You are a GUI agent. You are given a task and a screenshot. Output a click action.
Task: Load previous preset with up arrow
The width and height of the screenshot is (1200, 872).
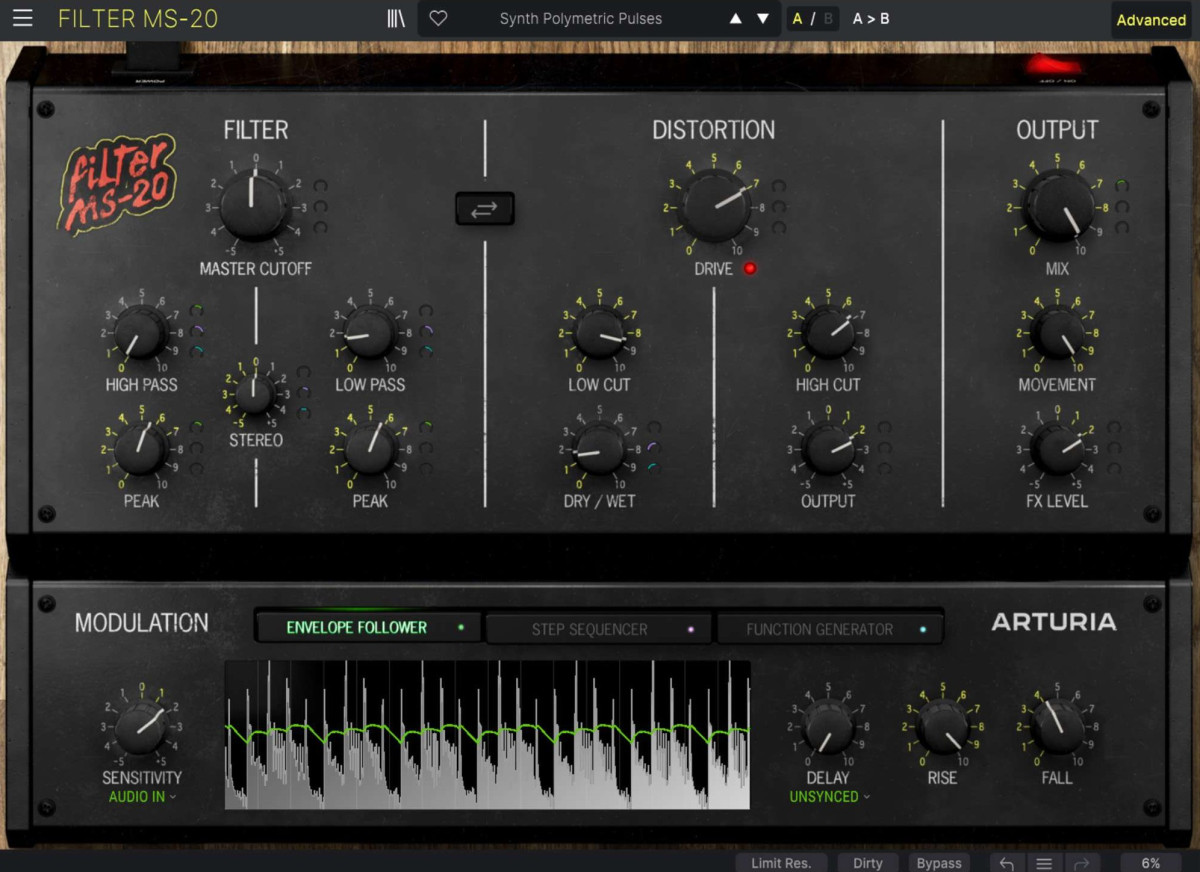coord(736,18)
